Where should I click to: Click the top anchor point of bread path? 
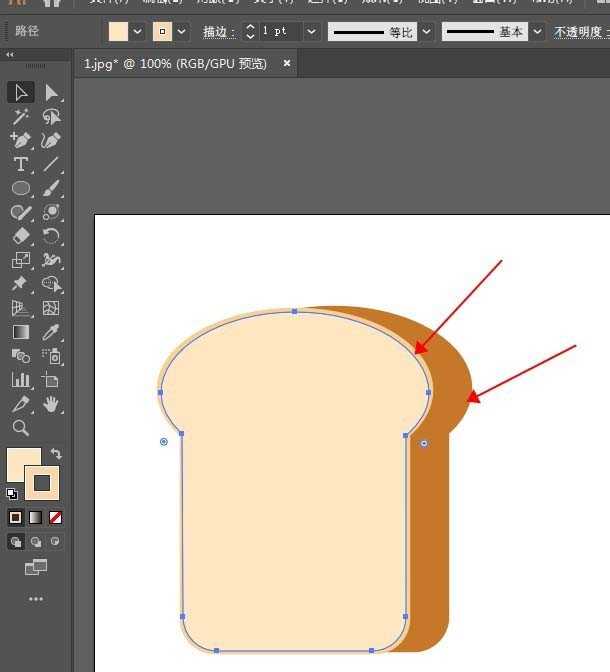tap(294, 311)
